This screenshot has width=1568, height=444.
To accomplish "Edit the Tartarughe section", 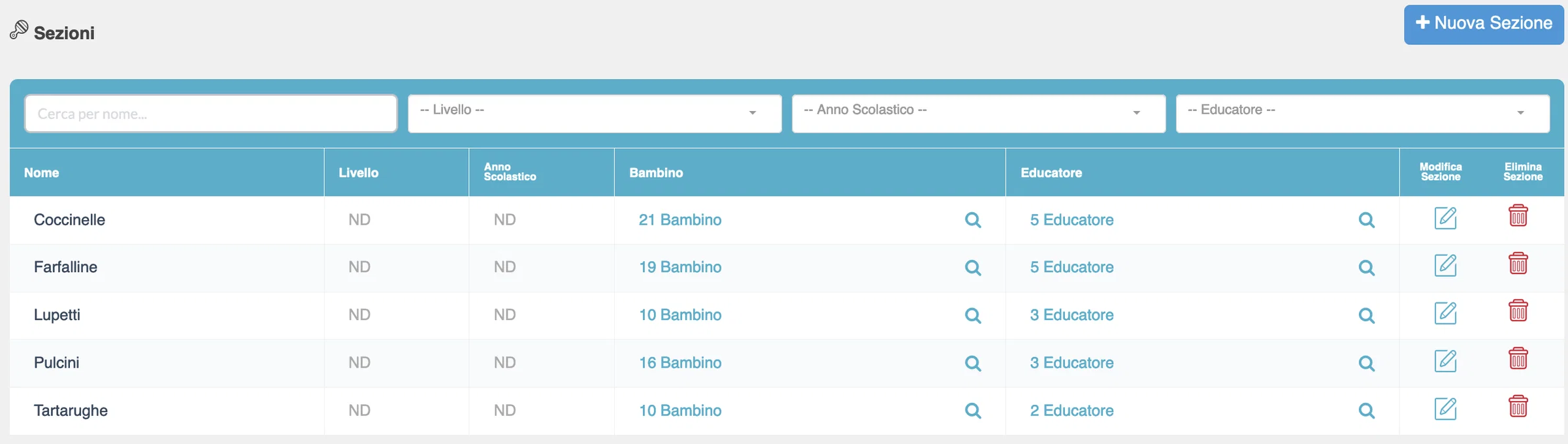I will point(1445,409).
